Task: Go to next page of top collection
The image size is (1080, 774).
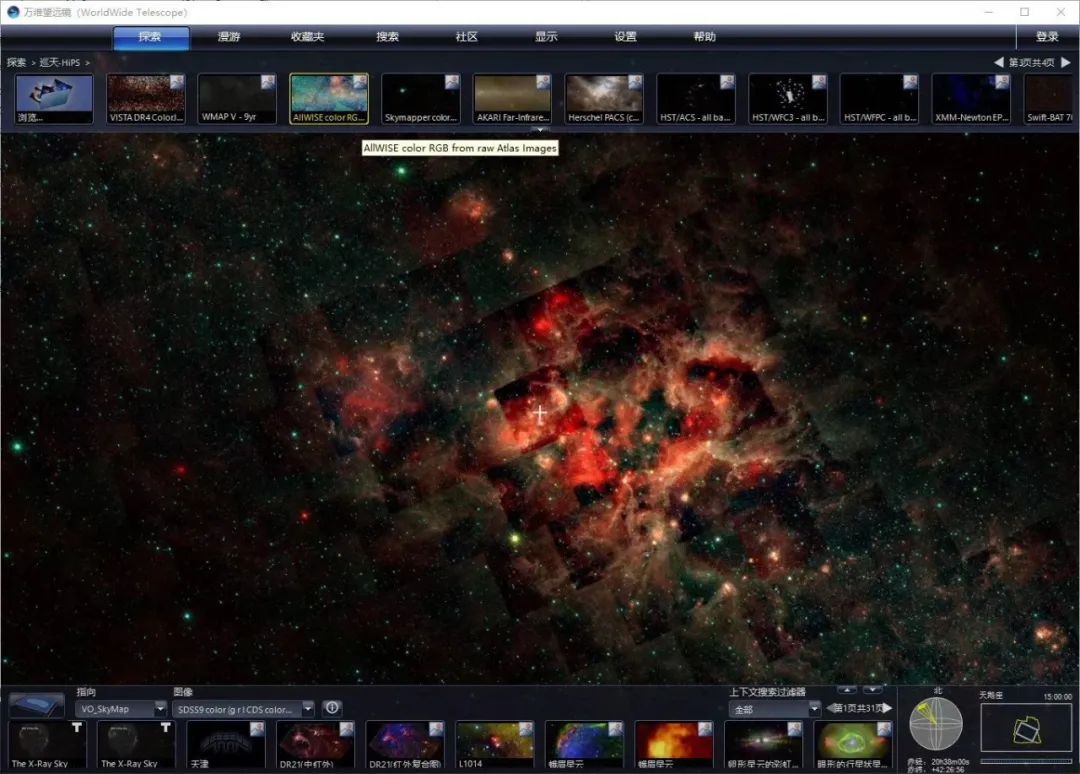Action: point(1065,63)
